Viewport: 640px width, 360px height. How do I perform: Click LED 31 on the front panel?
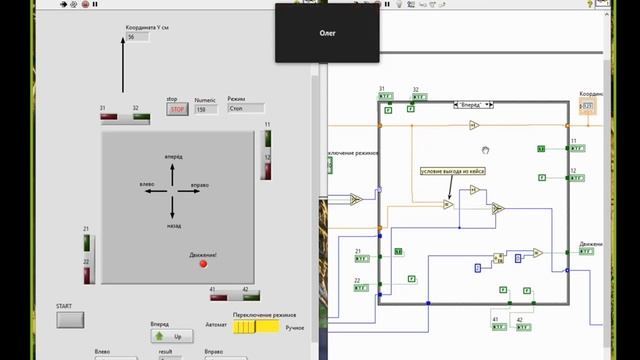coord(109,117)
